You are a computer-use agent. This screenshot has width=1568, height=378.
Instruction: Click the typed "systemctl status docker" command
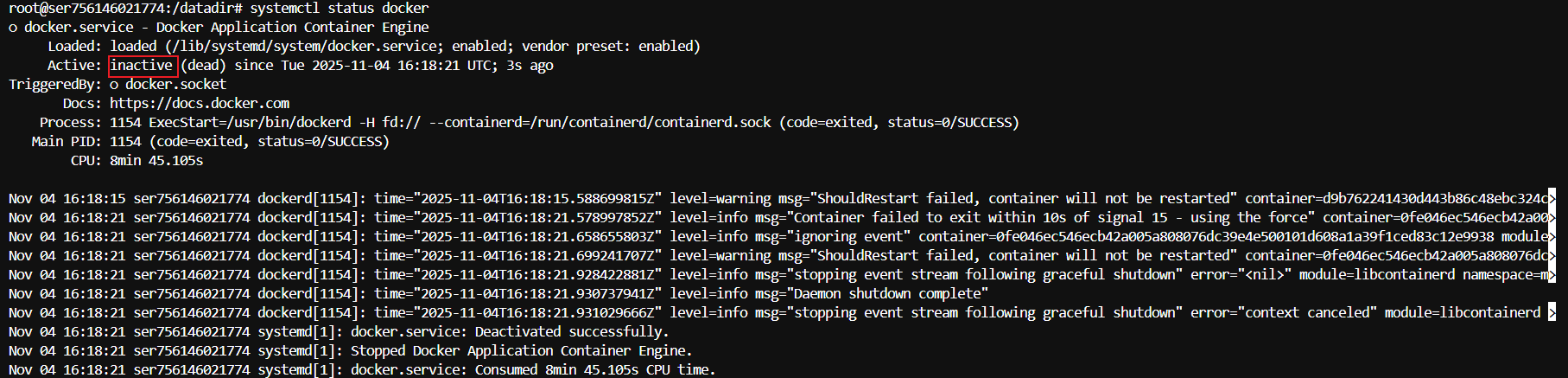point(340,9)
